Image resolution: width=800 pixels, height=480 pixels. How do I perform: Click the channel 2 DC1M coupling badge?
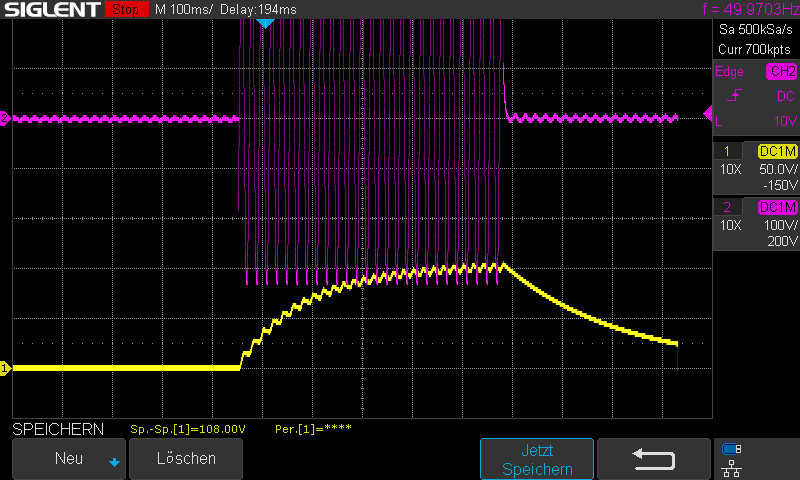click(x=778, y=208)
